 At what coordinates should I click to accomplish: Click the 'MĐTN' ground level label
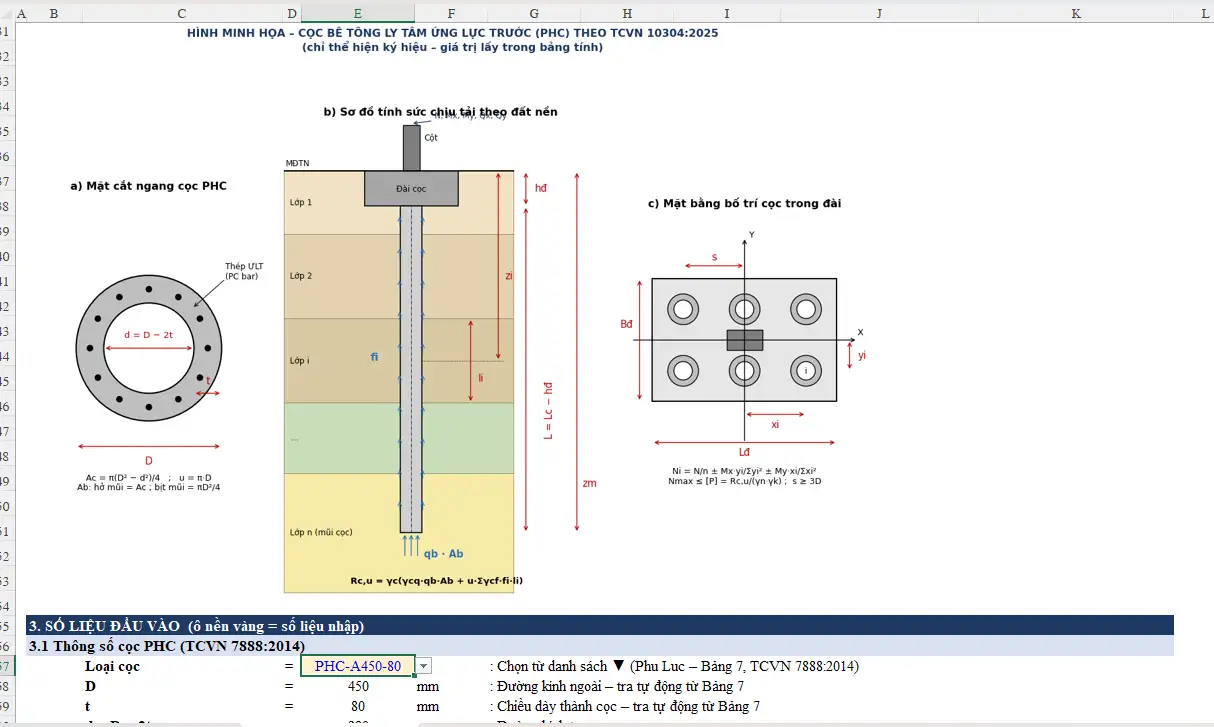pyautogui.click(x=297, y=164)
